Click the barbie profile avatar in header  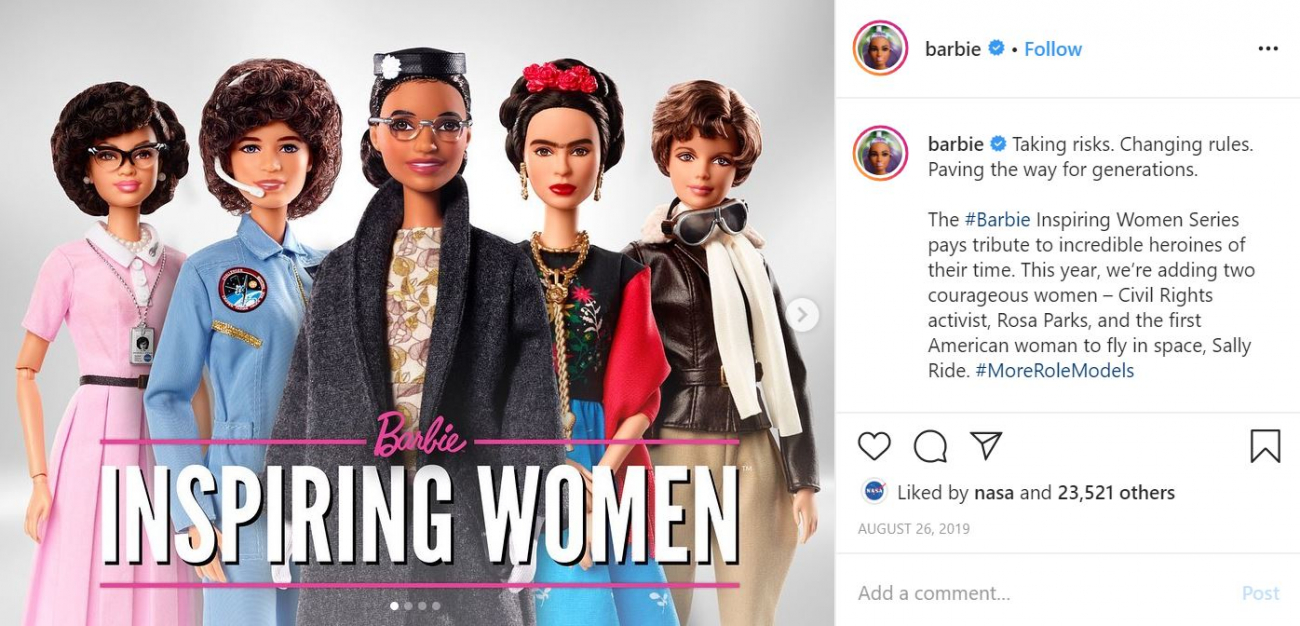pyautogui.click(x=880, y=48)
